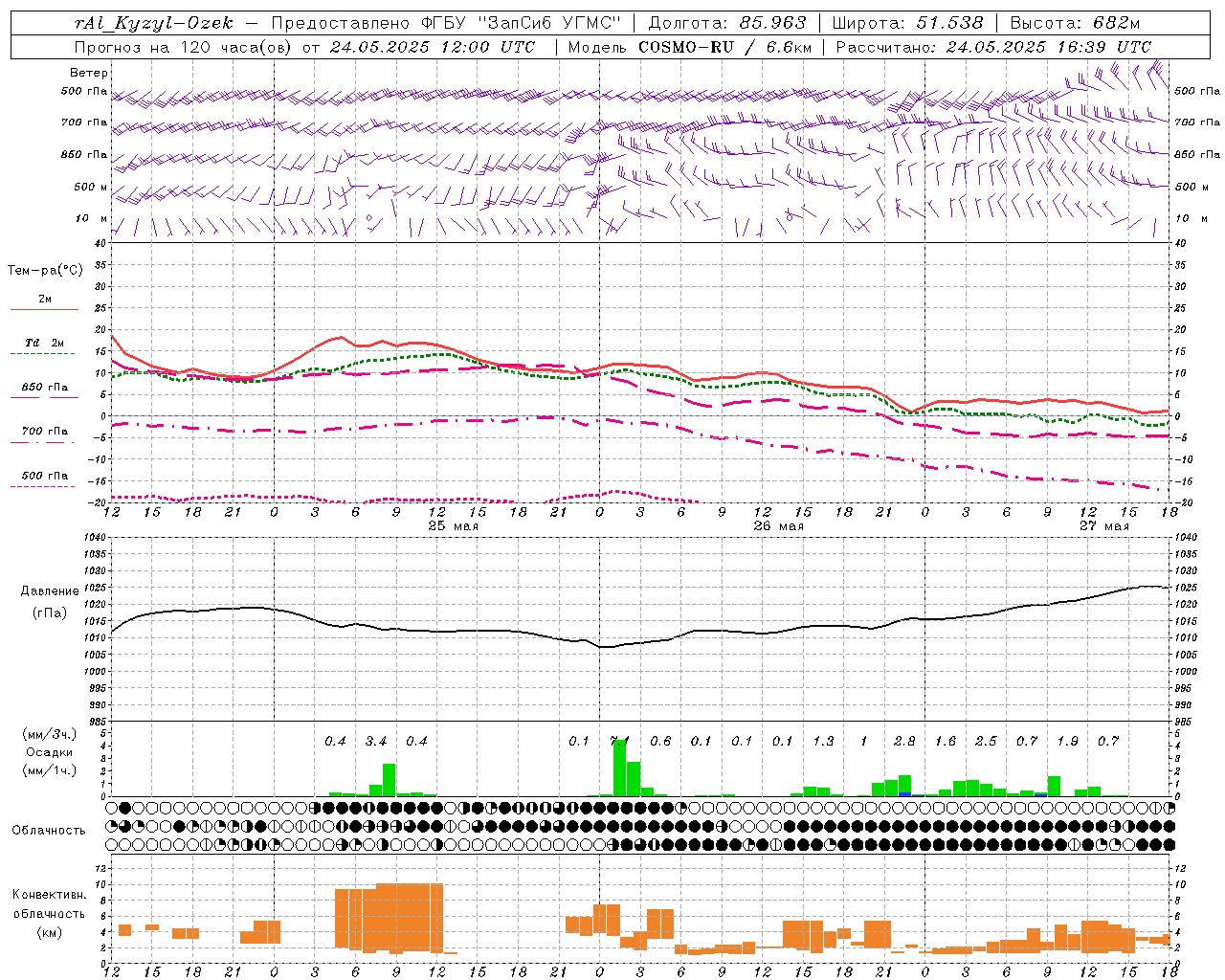Click the '1.3' three-hour precipitation value
Screen dimensions: 1225x980
click(823, 742)
